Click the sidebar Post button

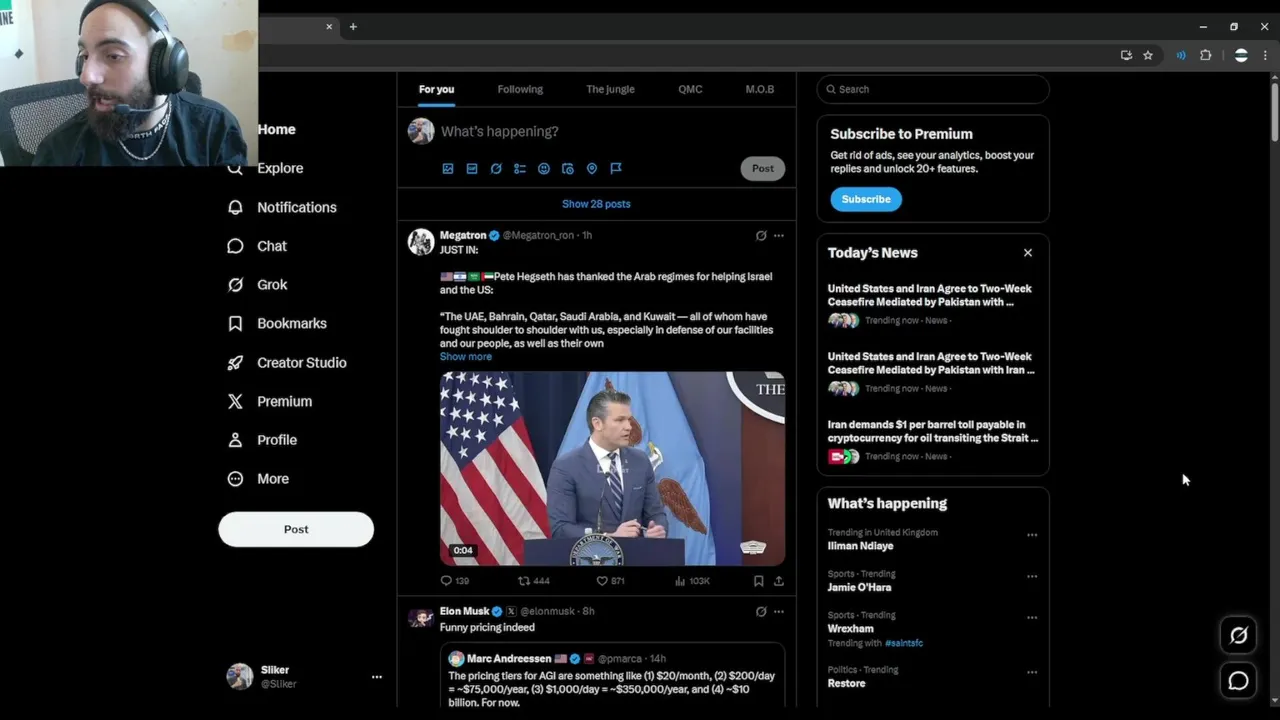coord(296,530)
